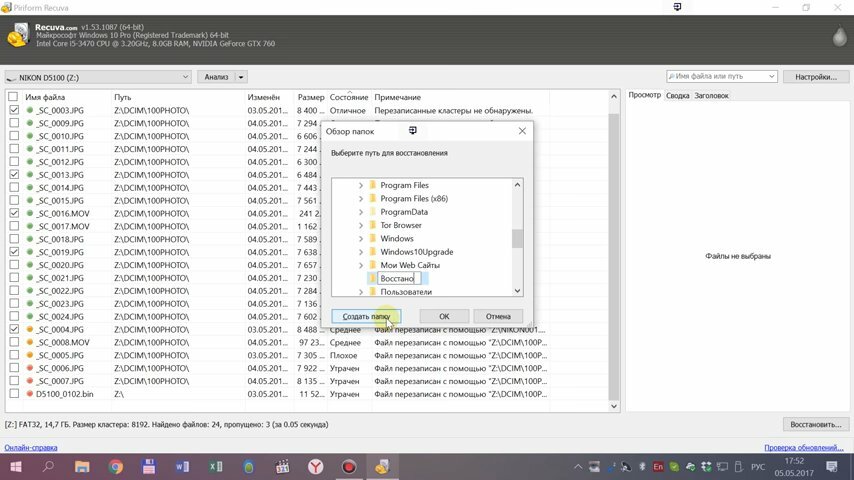The width and height of the screenshot is (854, 480).
Task: Sort by the Размер column header
Action: [310, 97]
